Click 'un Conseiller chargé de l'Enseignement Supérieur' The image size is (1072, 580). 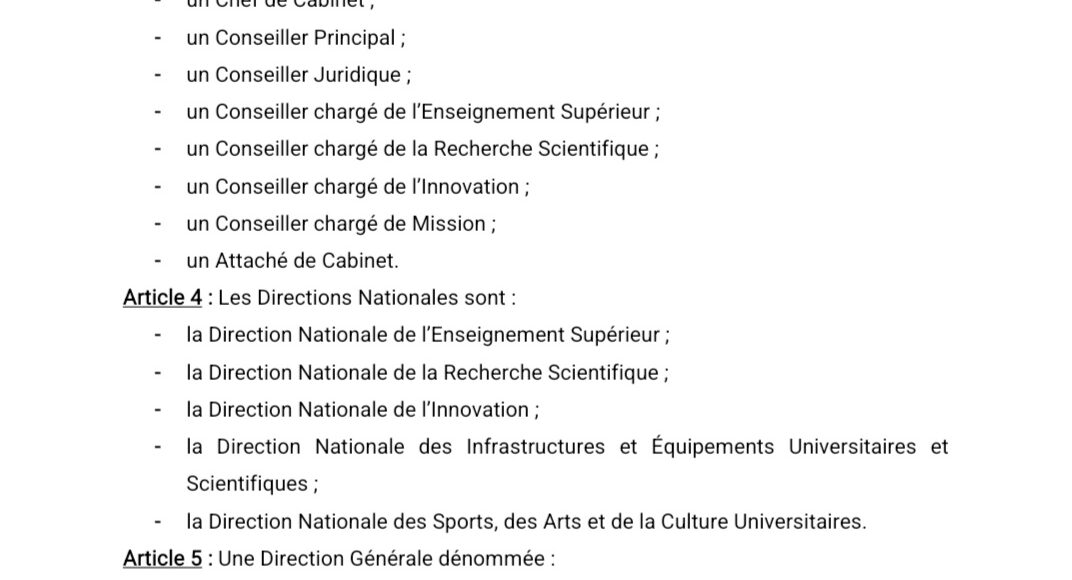(x=423, y=111)
